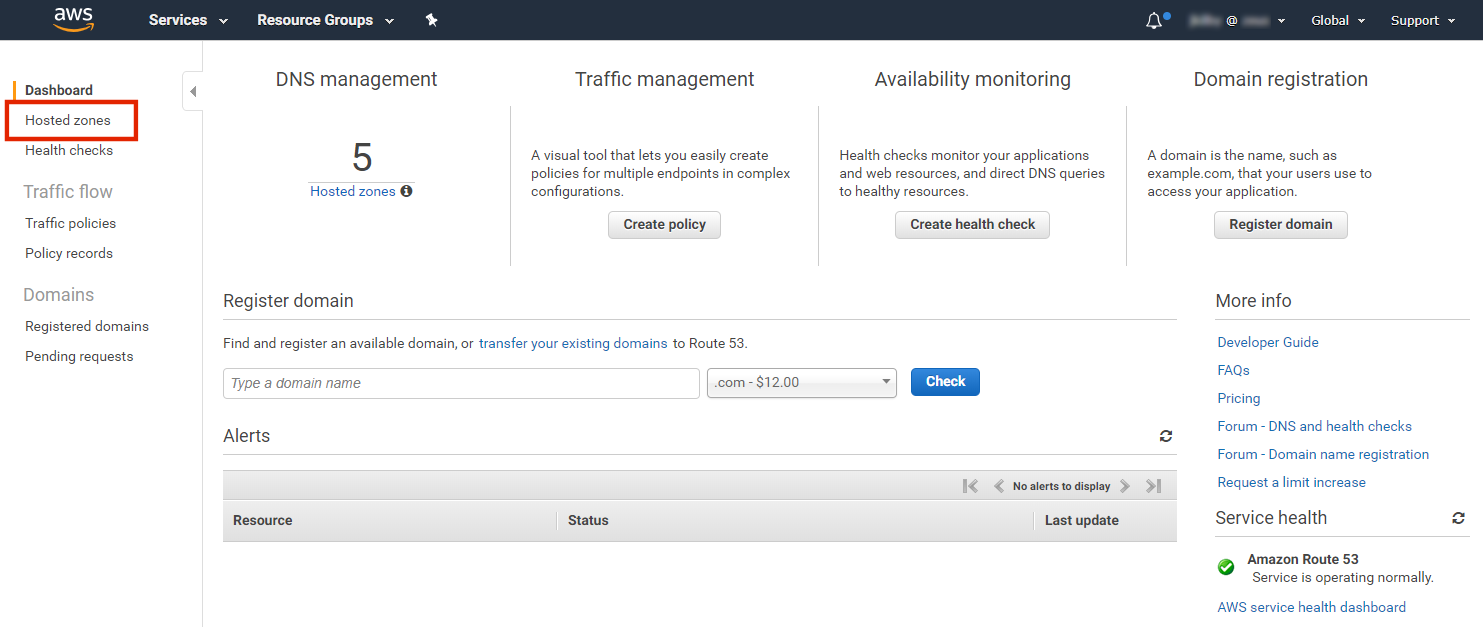This screenshot has width=1483, height=627.
Task: Open Forum - Domain name registration link
Action: click(1323, 454)
